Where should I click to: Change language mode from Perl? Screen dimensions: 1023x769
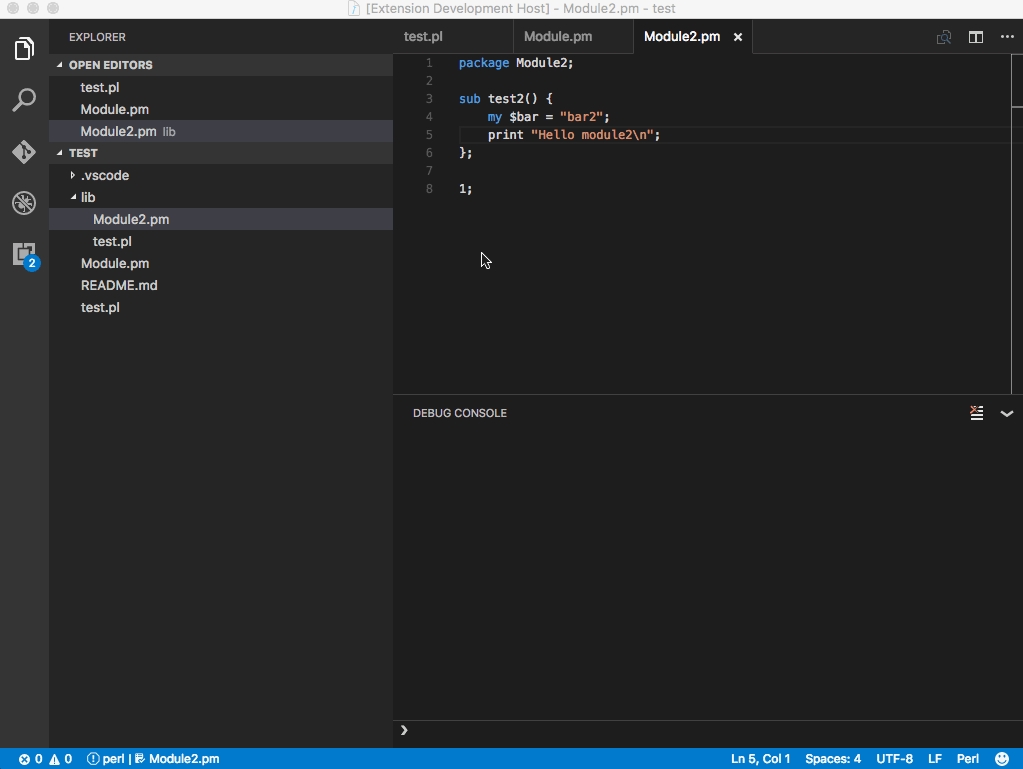[x=967, y=759]
